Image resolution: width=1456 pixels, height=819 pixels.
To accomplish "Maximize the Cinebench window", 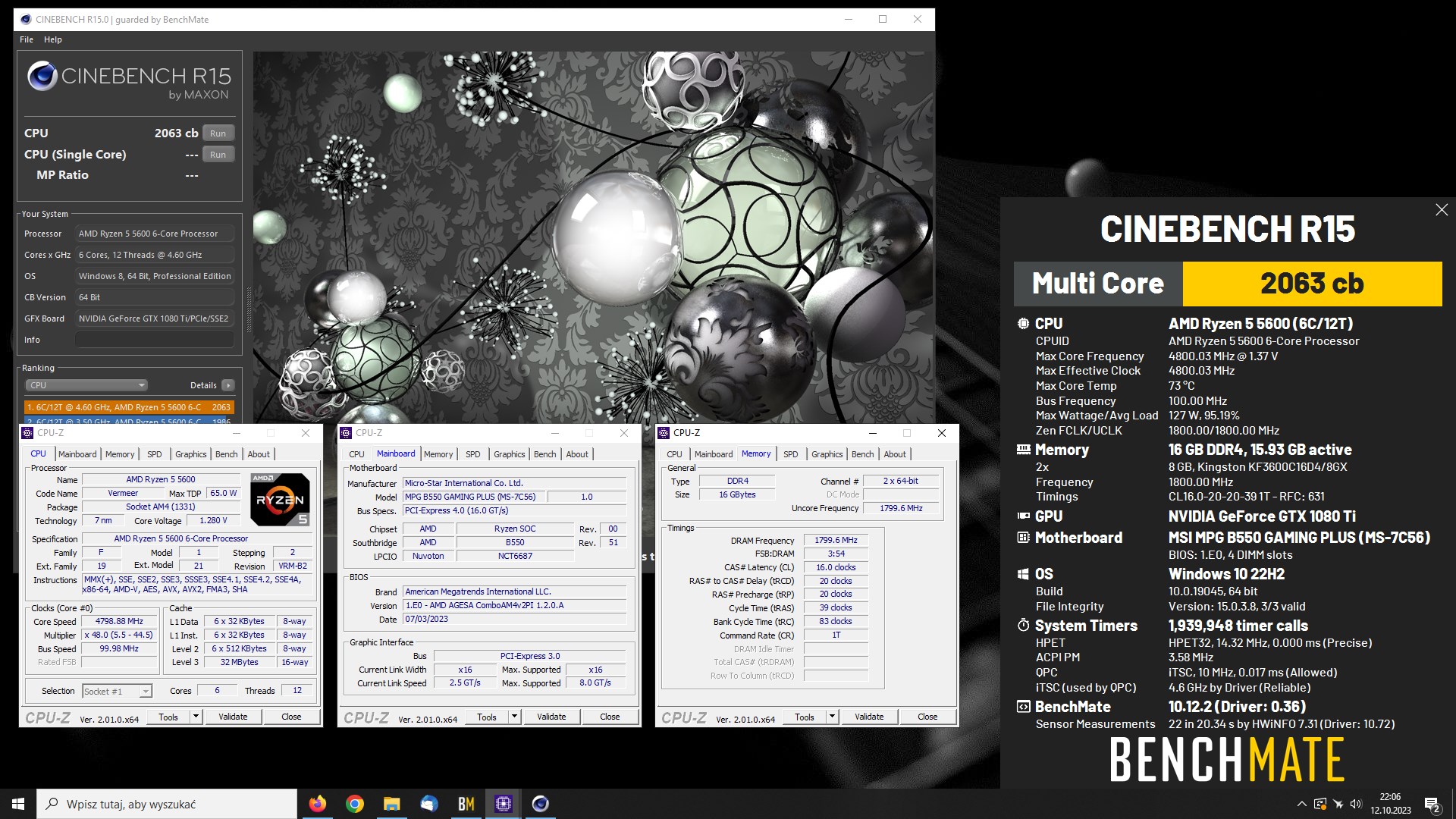I will [x=883, y=20].
